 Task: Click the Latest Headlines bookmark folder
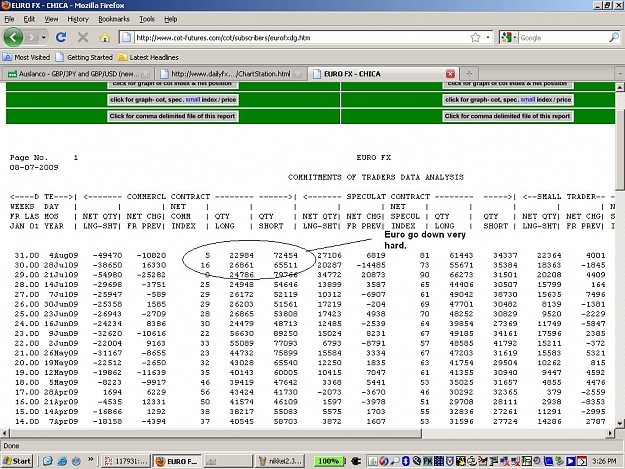(148, 57)
